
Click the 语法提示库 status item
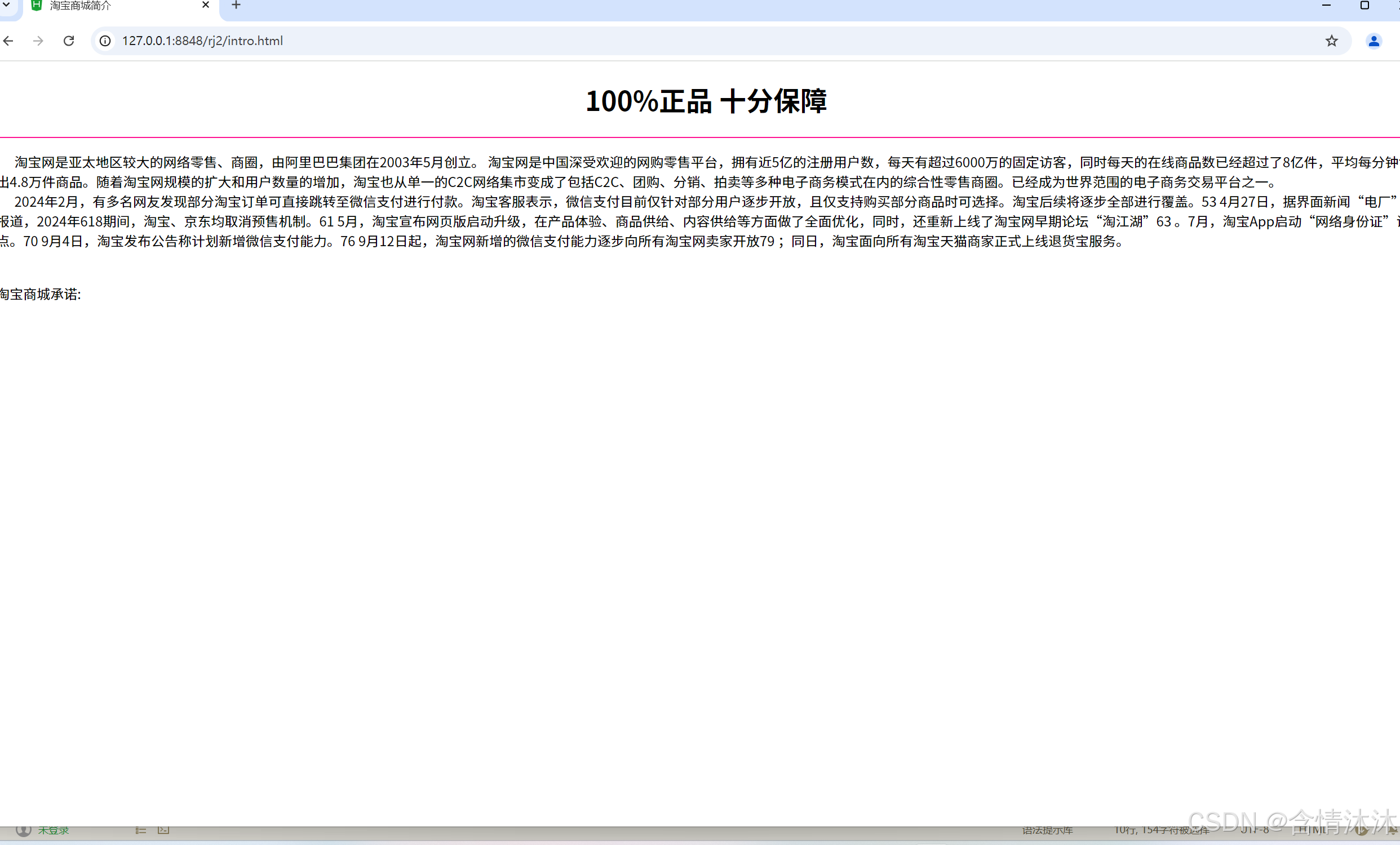tap(1047, 830)
